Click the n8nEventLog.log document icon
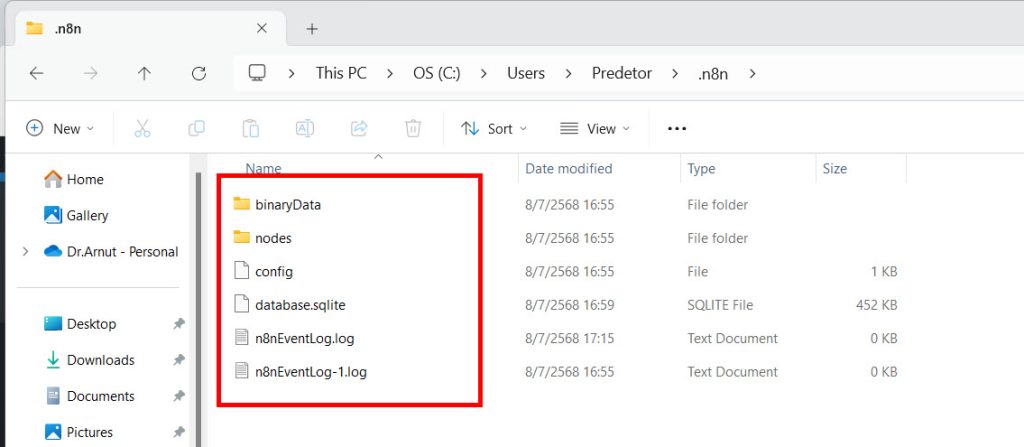This screenshot has width=1024, height=447. (x=242, y=338)
